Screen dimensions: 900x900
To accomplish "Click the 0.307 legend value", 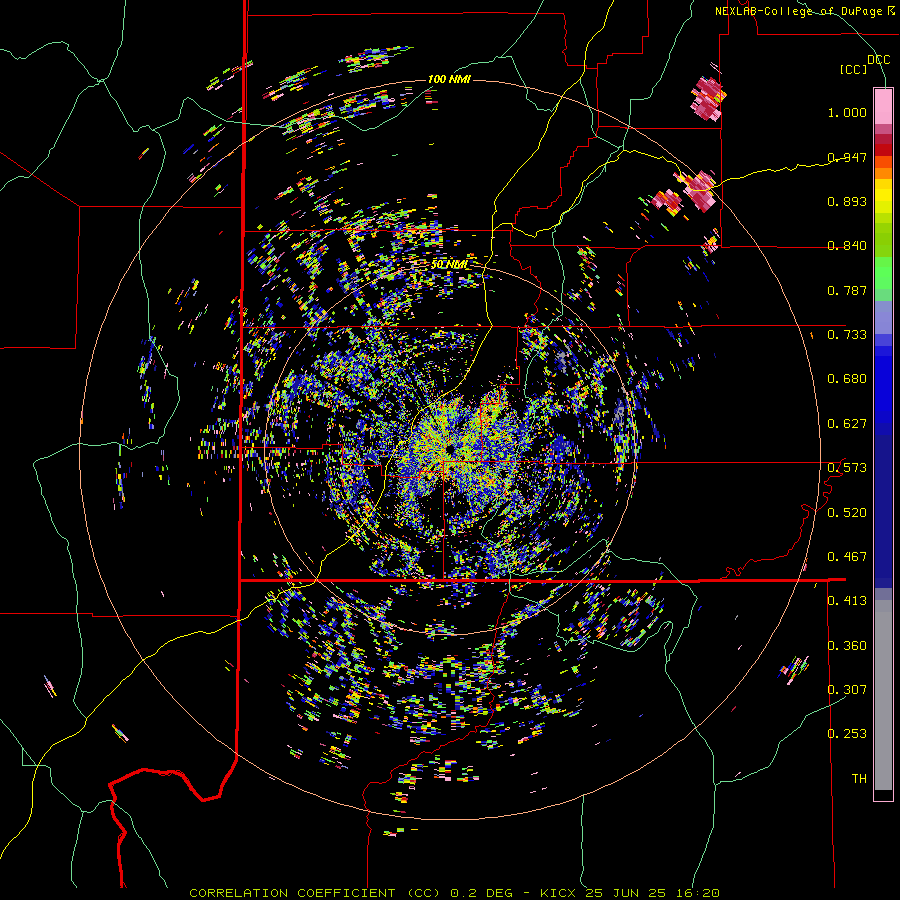I will click(847, 689).
